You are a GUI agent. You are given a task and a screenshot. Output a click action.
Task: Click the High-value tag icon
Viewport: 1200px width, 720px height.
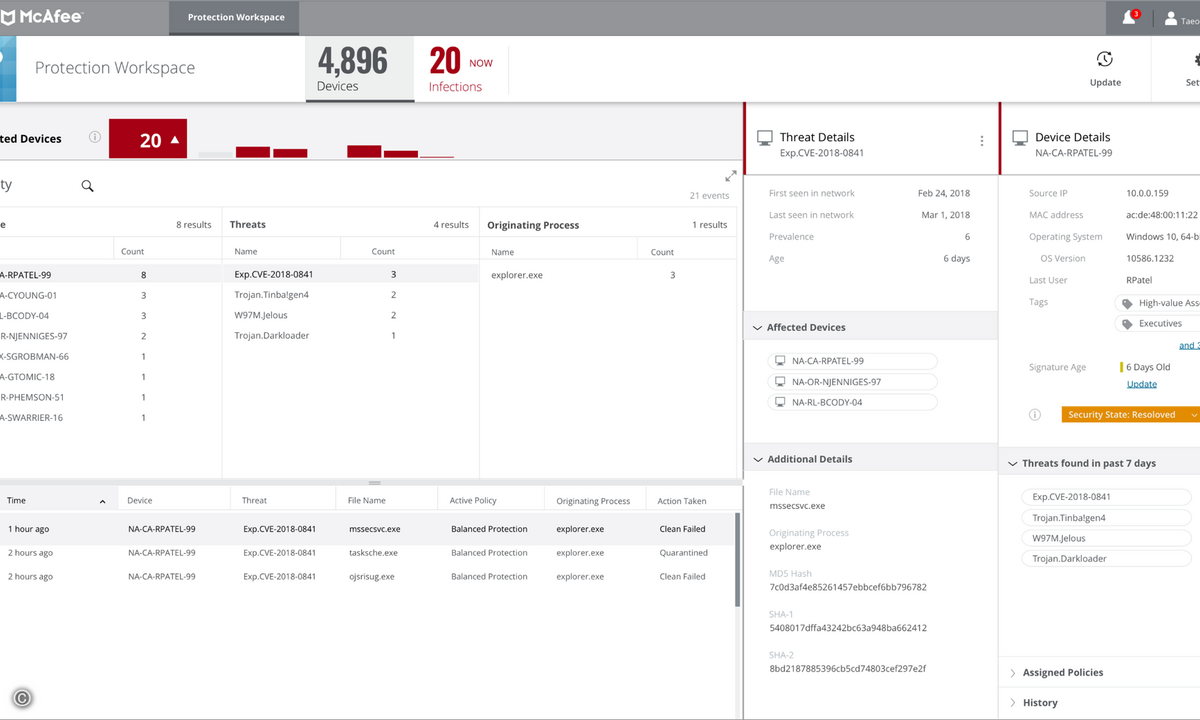(x=1128, y=303)
